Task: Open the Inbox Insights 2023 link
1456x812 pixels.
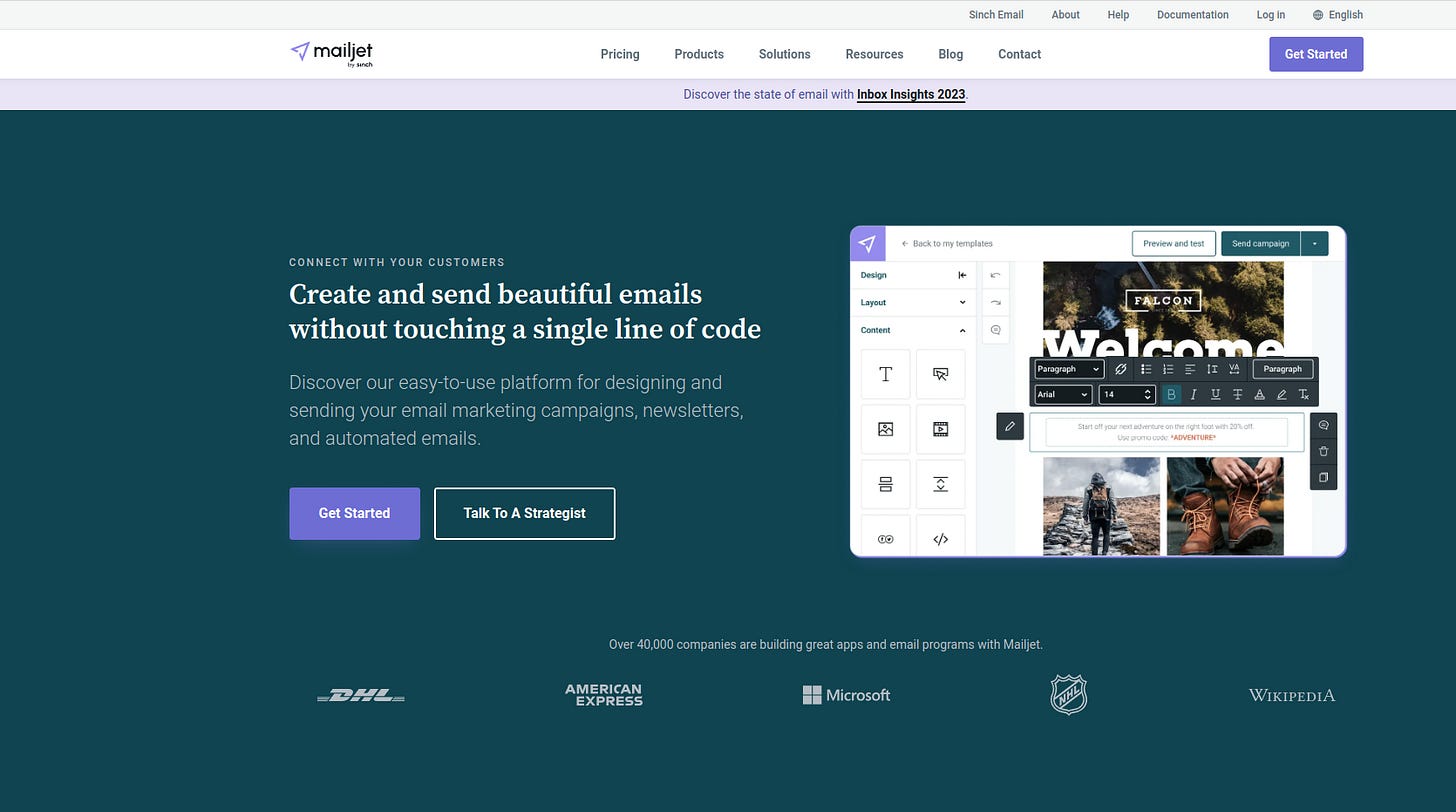Action: point(911,94)
